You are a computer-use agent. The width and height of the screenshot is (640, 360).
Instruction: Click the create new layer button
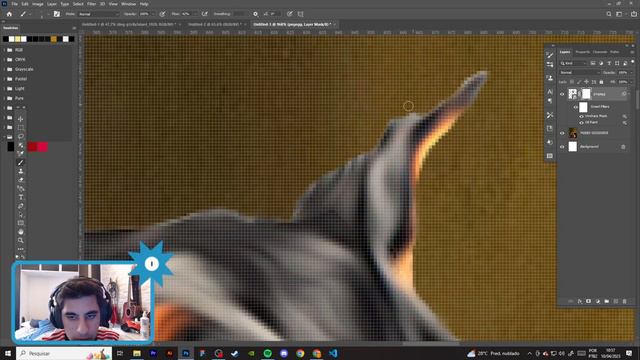coord(616,301)
